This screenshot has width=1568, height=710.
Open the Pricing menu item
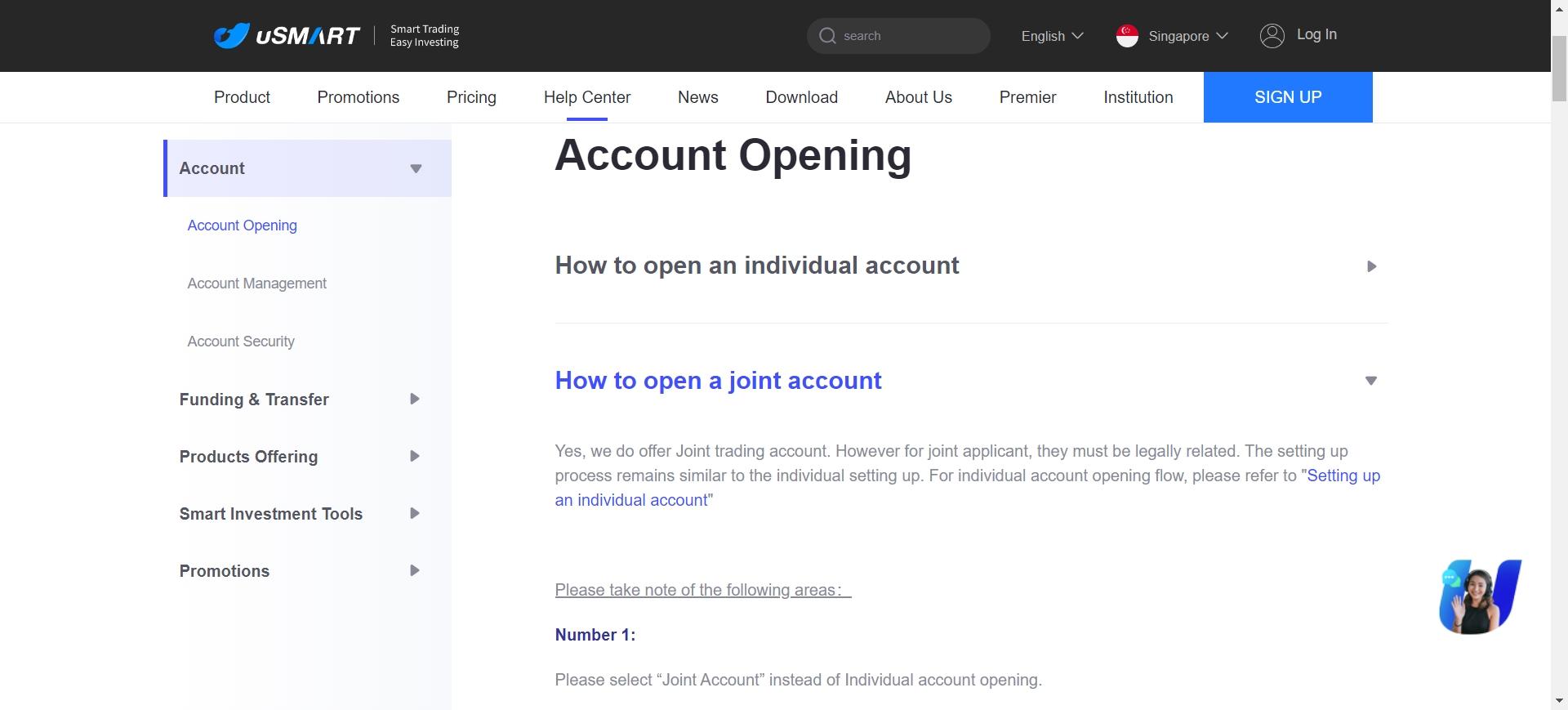point(471,97)
